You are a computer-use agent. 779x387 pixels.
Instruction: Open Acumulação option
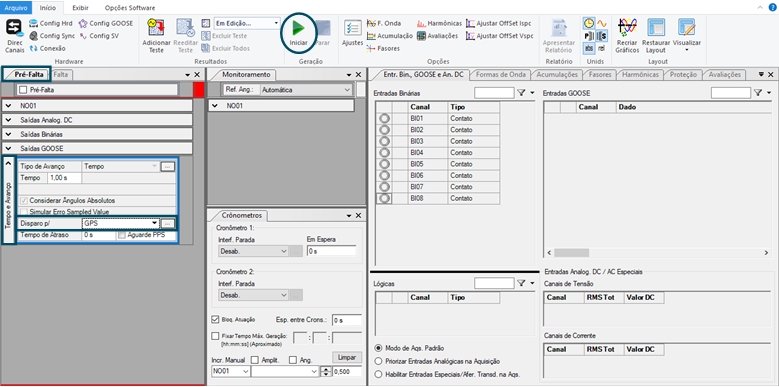pyautogui.click(x=390, y=36)
